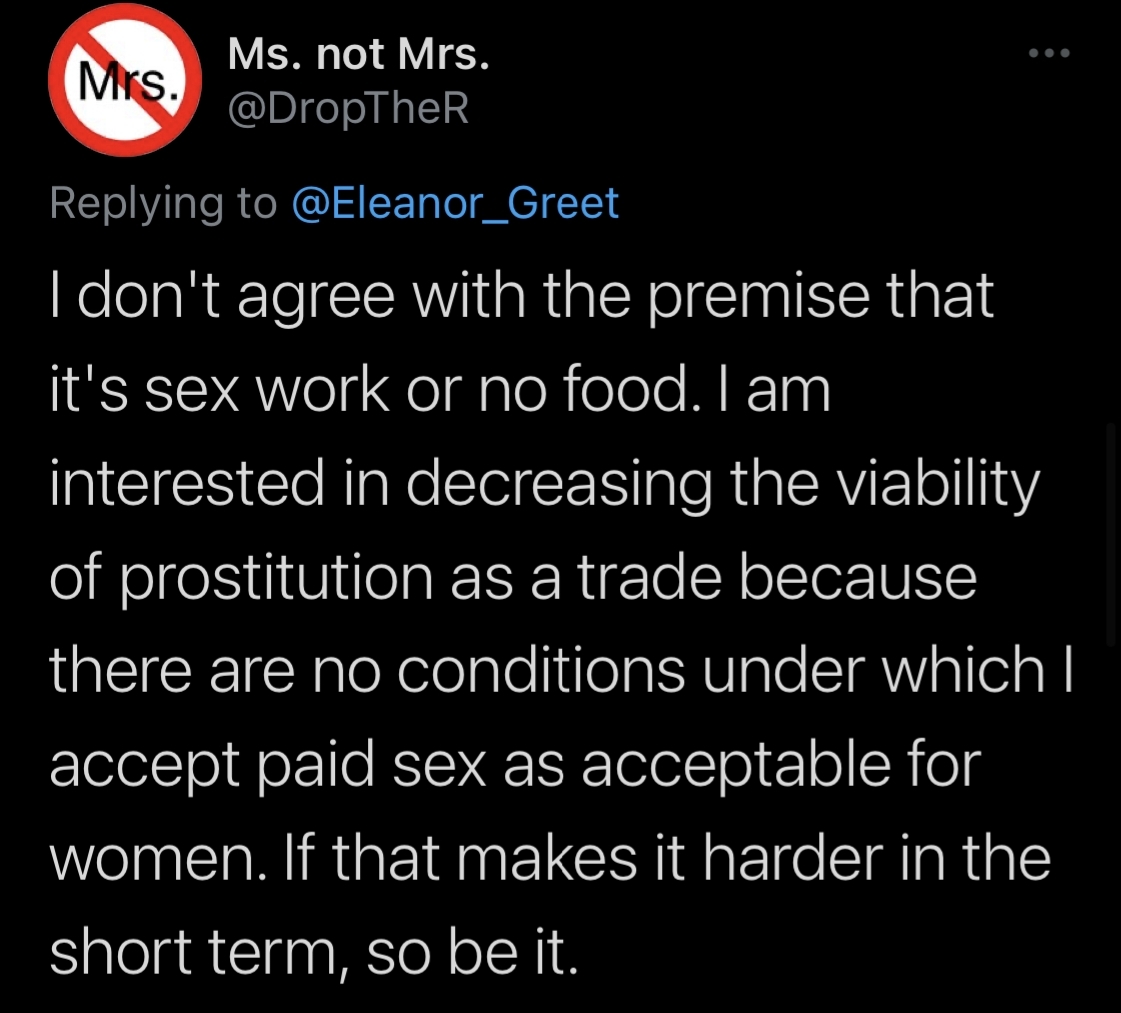
Task: Click the "Replying to" label text
Action: point(164,203)
